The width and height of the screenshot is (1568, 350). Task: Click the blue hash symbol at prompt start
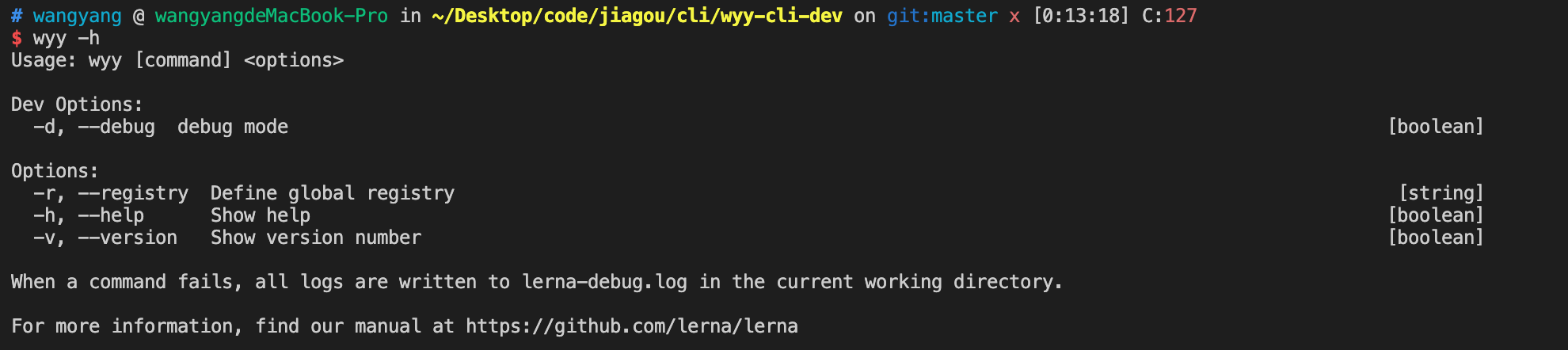coord(17,16)
